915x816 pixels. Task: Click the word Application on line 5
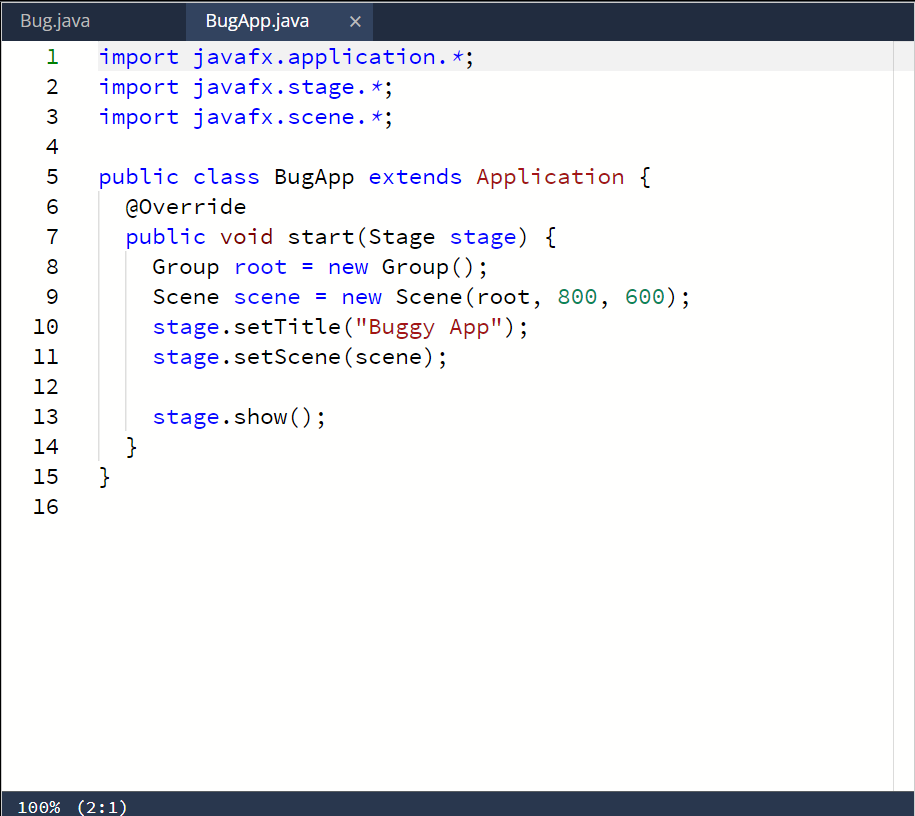(550, 177)
